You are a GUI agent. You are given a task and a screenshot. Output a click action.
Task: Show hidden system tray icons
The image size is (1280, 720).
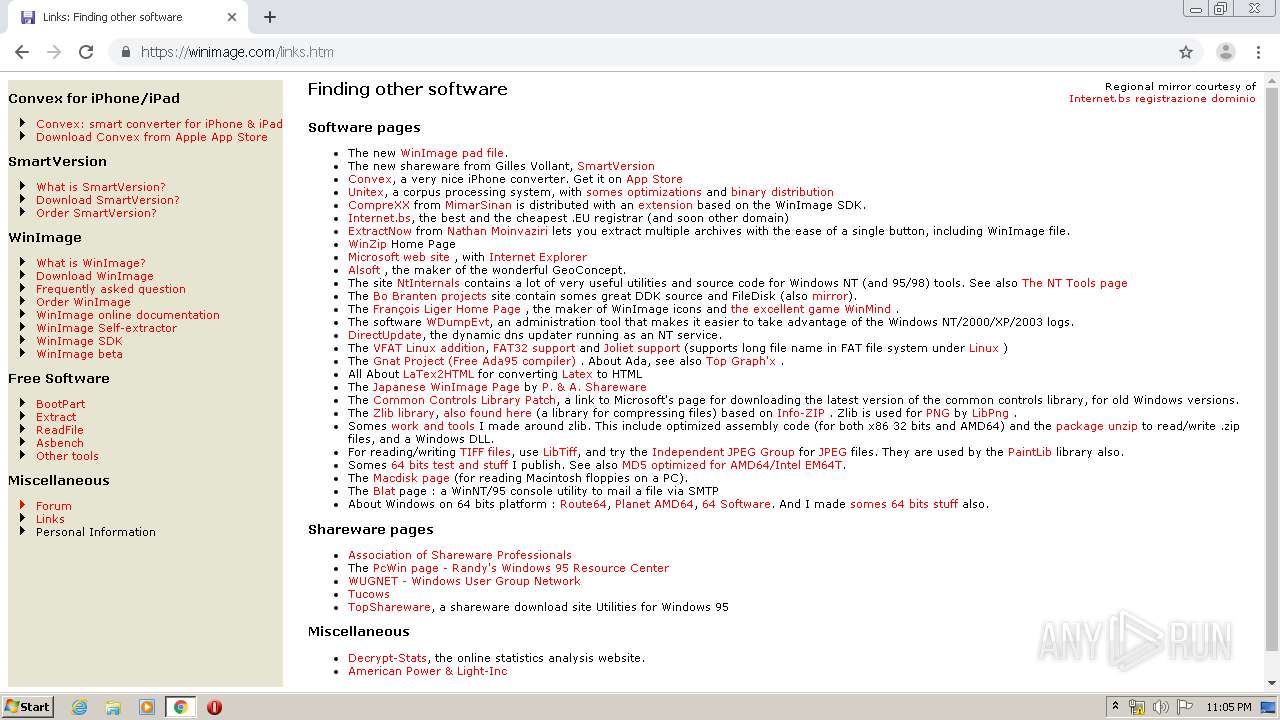point(1116,707)
